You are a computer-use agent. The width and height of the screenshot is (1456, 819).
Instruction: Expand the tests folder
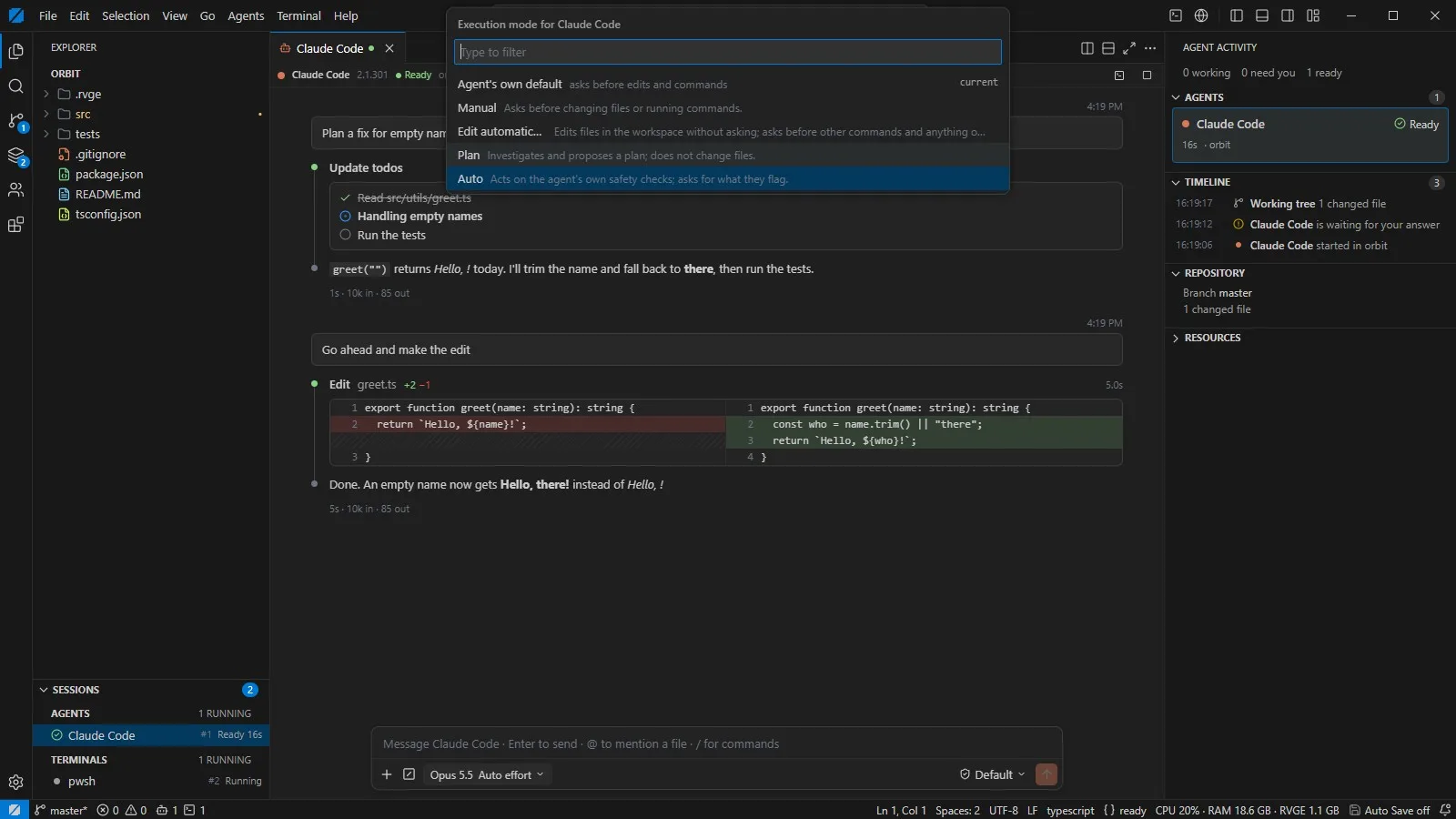(x=151, y=134)
